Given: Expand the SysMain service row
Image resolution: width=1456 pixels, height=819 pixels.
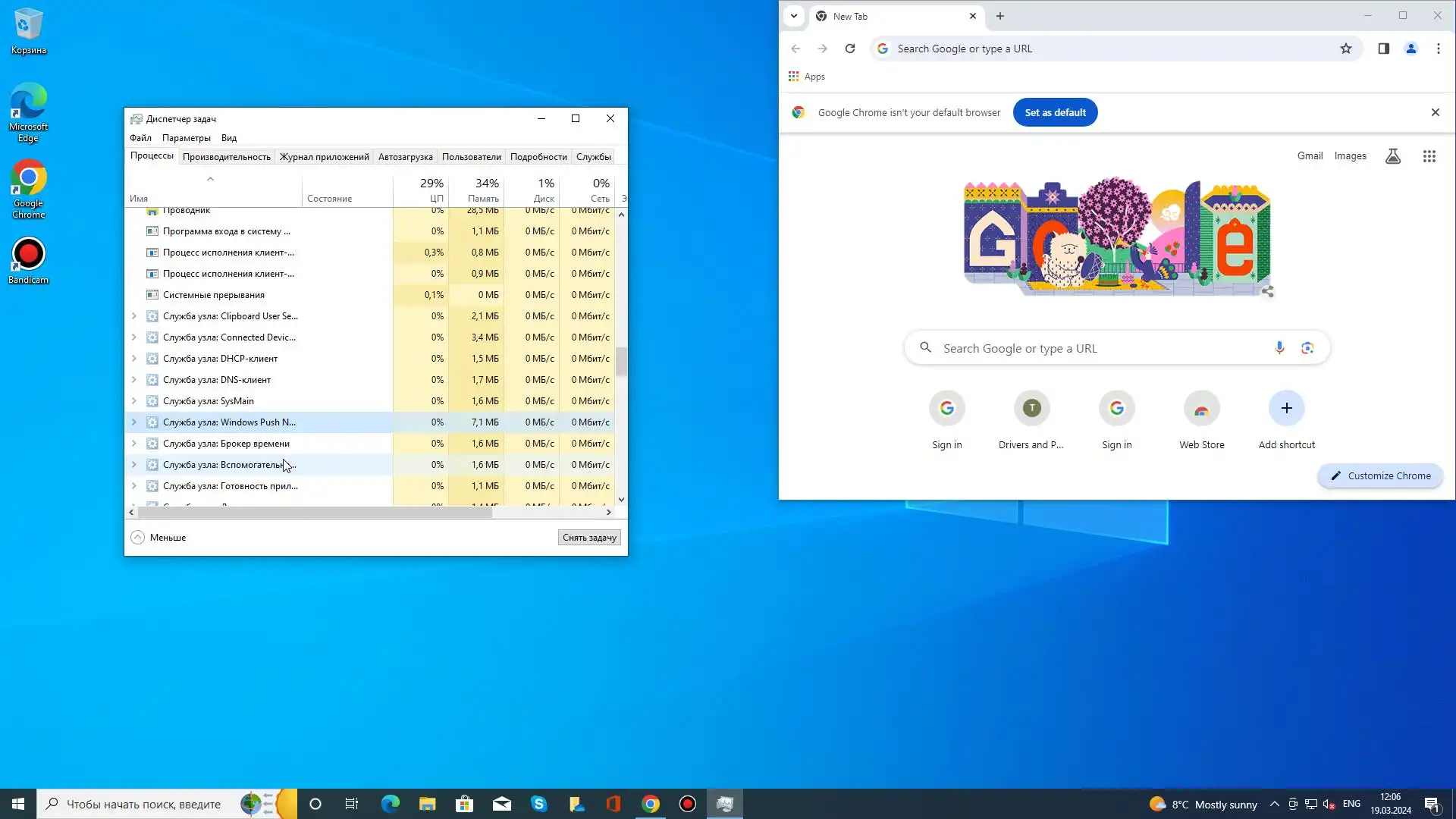Looking at the screenshot, I should tap(134, 401).
